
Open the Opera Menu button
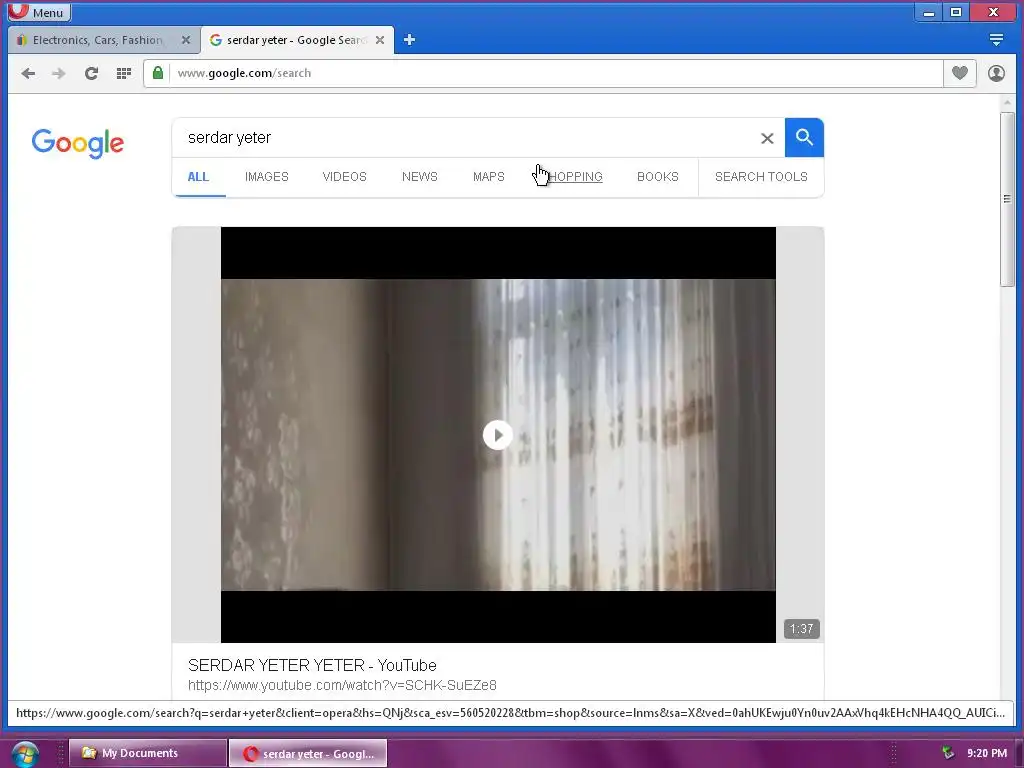tap(38, 12)
